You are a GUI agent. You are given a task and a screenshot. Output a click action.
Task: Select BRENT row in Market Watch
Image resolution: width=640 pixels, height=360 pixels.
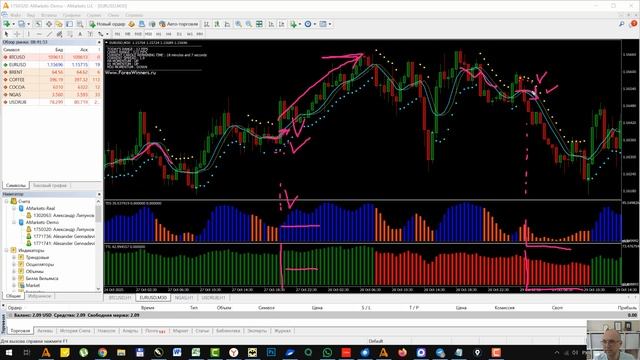(52, 72)
